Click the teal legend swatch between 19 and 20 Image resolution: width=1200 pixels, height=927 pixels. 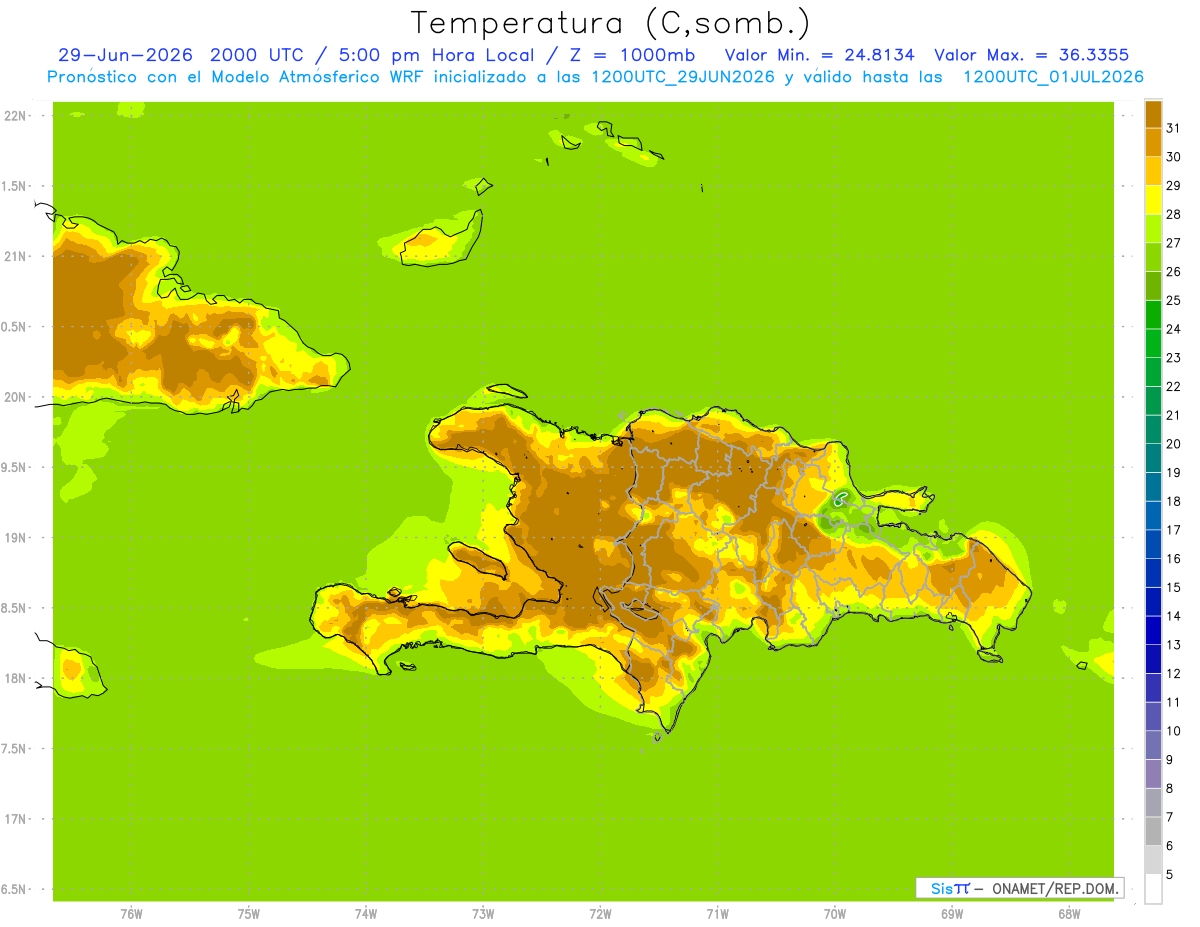(x=1153, y=458)
